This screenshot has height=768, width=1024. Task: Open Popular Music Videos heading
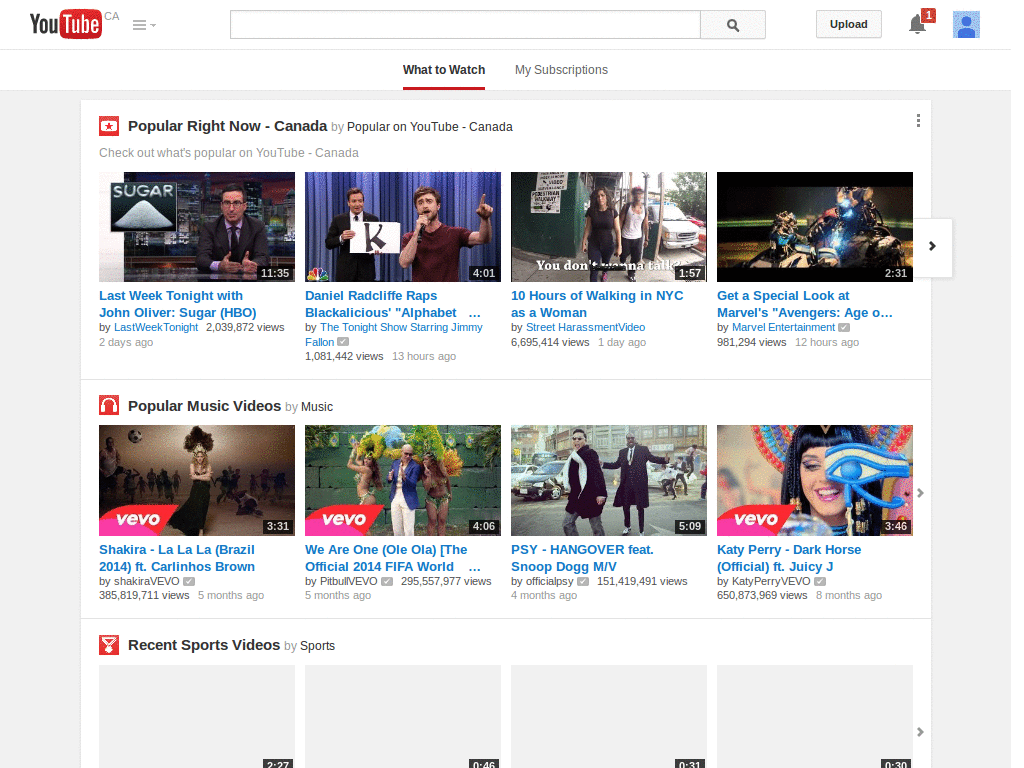(204, 406)
